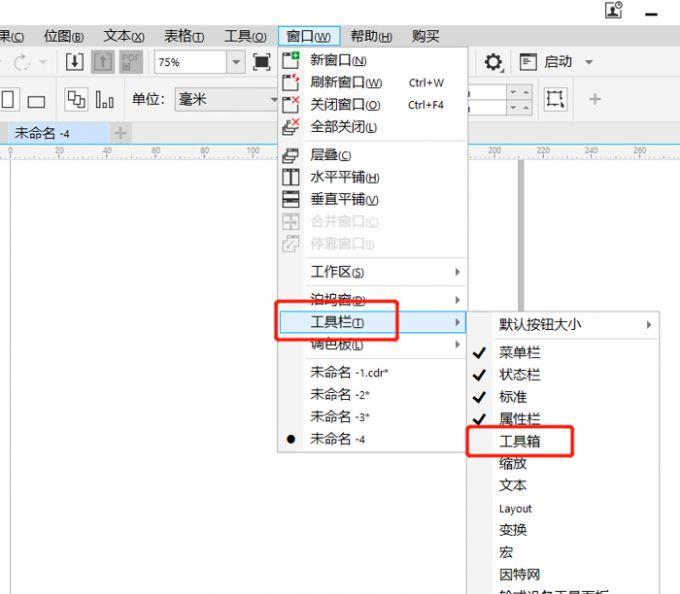Screen dimensions: 680x594
Task: Click the export document icon
Action: 103,62
